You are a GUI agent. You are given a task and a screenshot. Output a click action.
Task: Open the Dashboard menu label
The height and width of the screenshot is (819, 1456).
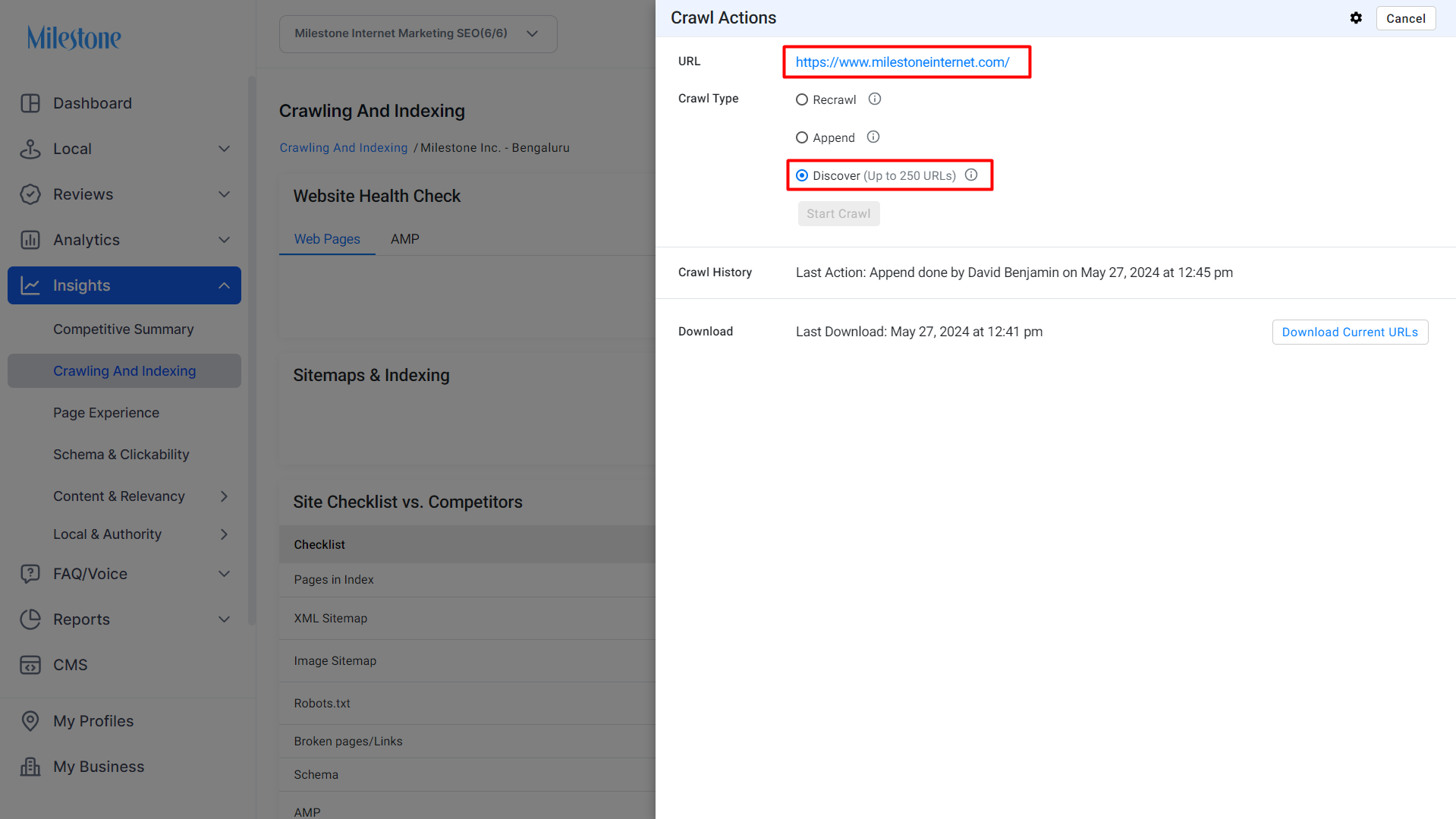click(x=93, y=103)
